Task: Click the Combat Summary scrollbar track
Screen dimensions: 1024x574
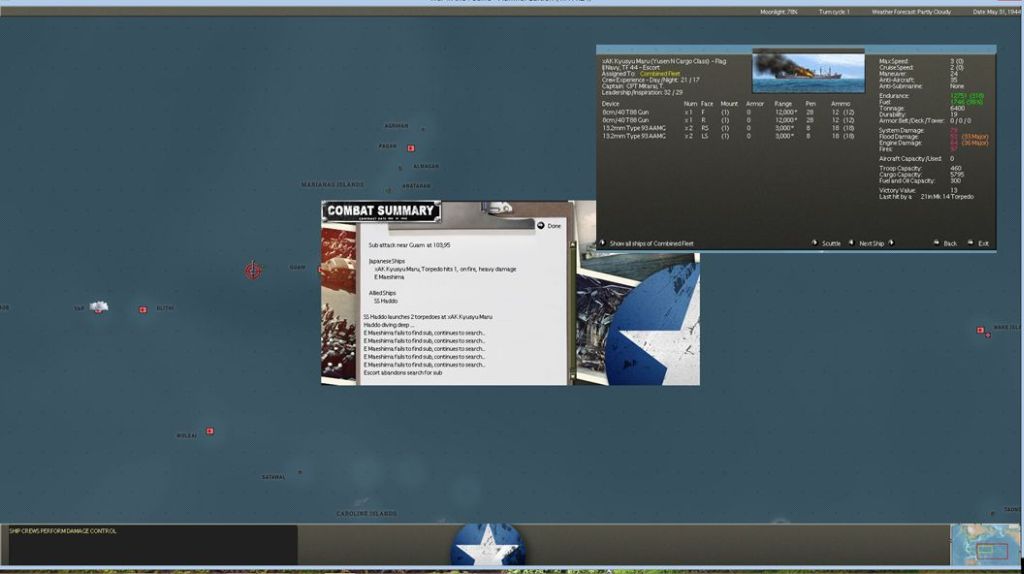Action: coord(573,312)
